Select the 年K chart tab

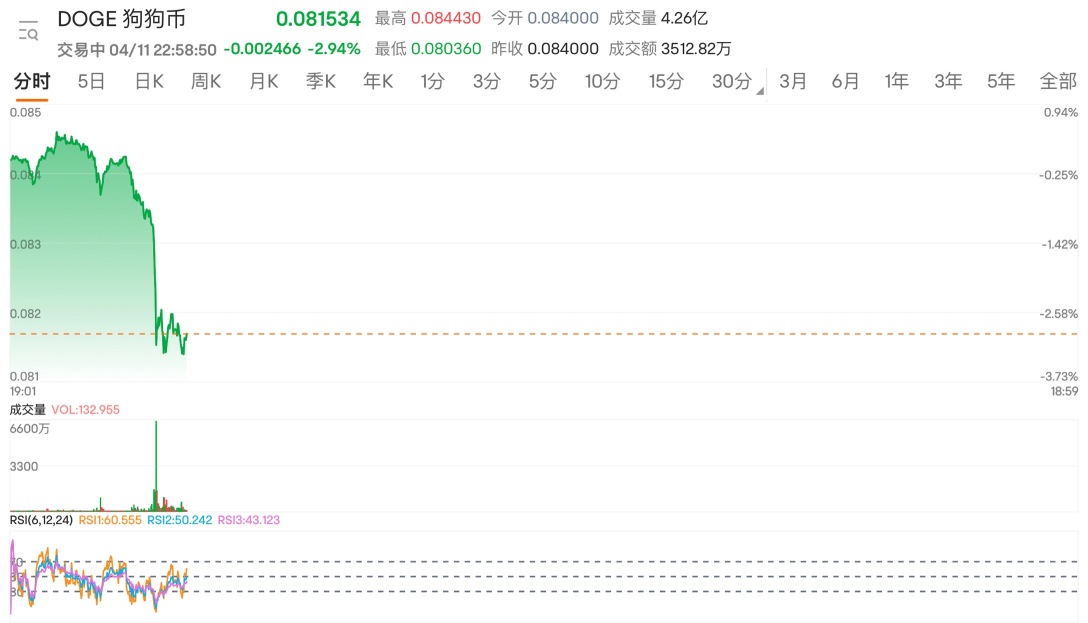(x=378, y=81)
